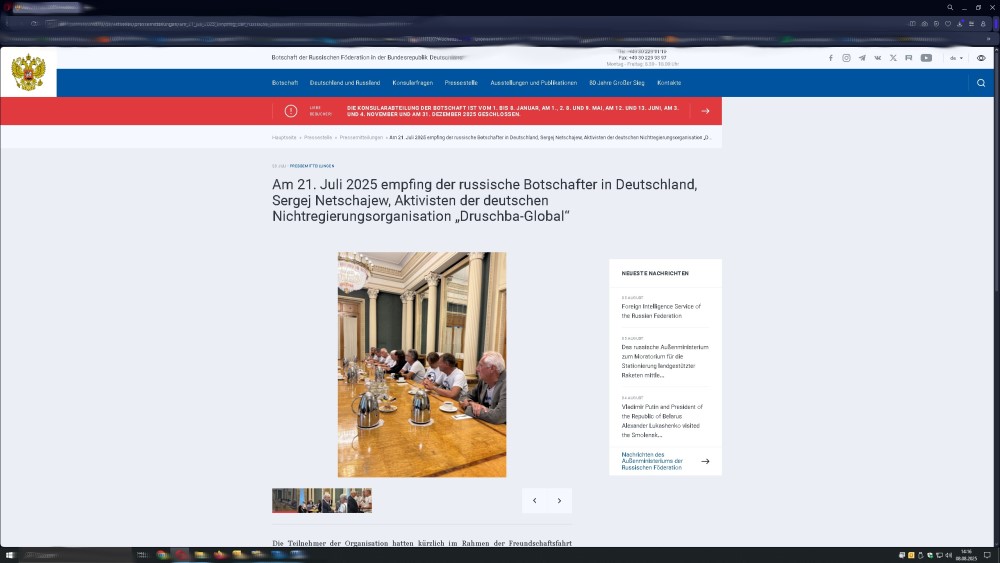The height and width of the screenshot is (563, 1000).
Task: Open the embassy's Facebook page icon
Action: [x=830, y=58]
